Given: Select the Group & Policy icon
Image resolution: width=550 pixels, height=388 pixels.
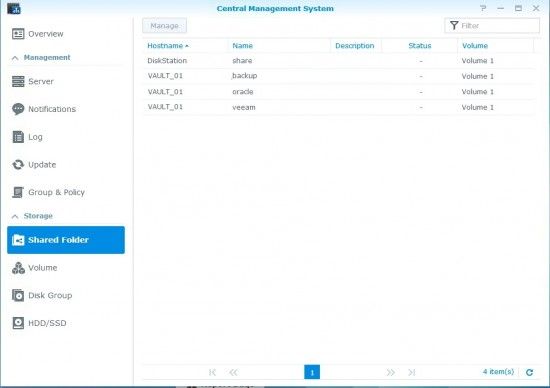Looking at the screenshot, I should 18,192.
